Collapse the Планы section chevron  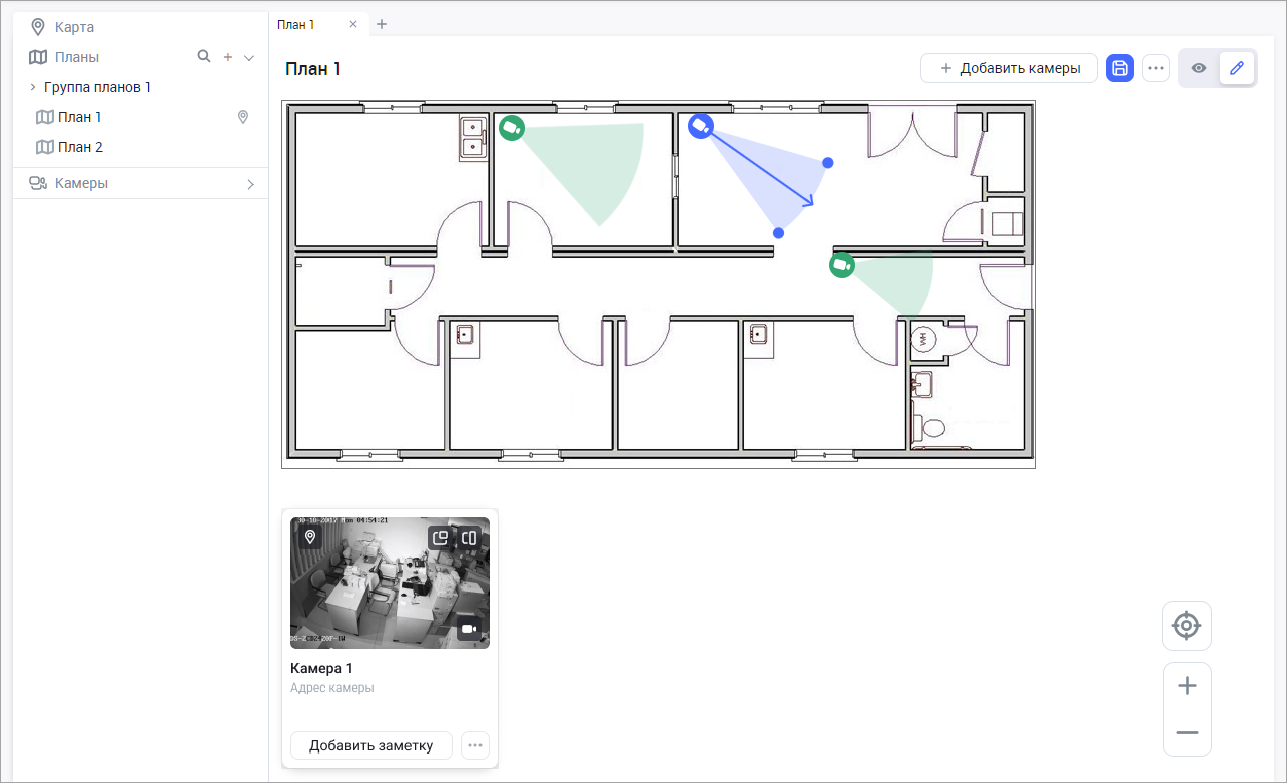click(x=249, y=58)
